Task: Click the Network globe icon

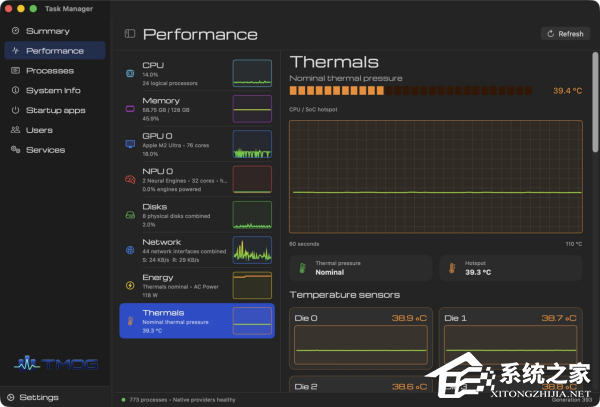Action: tap(130, 250)
